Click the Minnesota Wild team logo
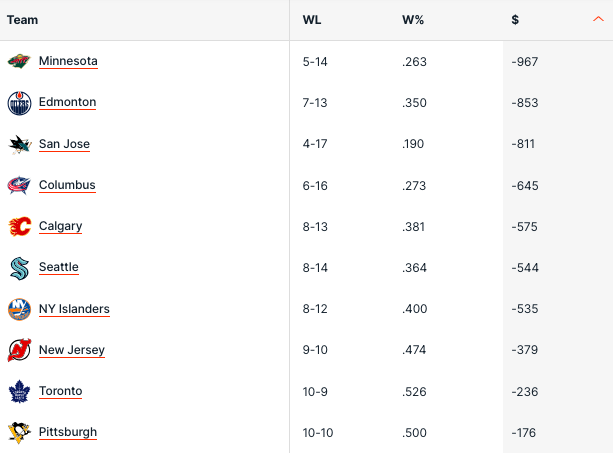This screenshot has width=613, height=453. [x=19, y=61]
